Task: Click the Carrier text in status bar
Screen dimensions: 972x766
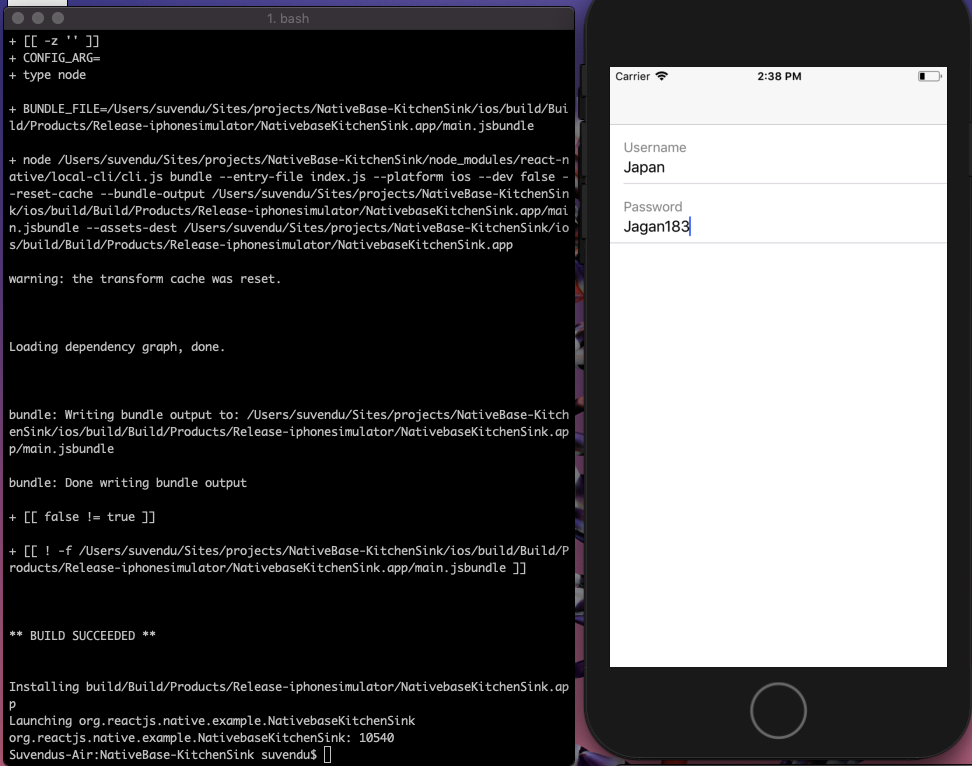Action: click(x=632, y=76)
